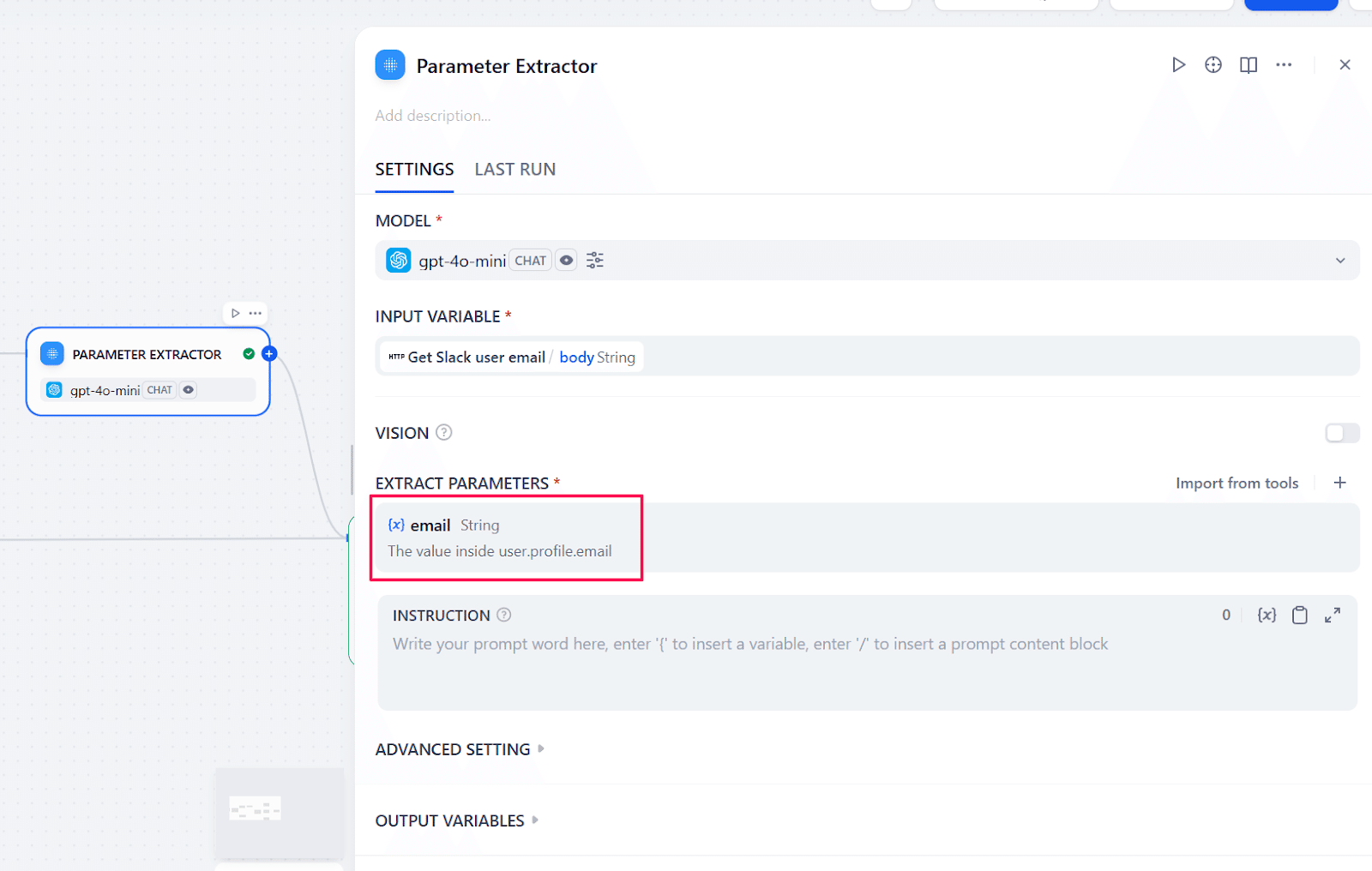Click Import from tools link
Viewport: 1372px width, 871px height.
click(1237, 484)
